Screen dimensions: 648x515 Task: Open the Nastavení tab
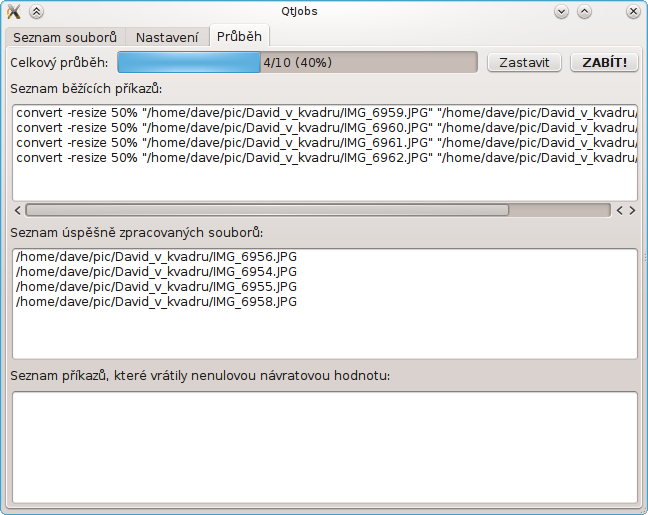167,37
